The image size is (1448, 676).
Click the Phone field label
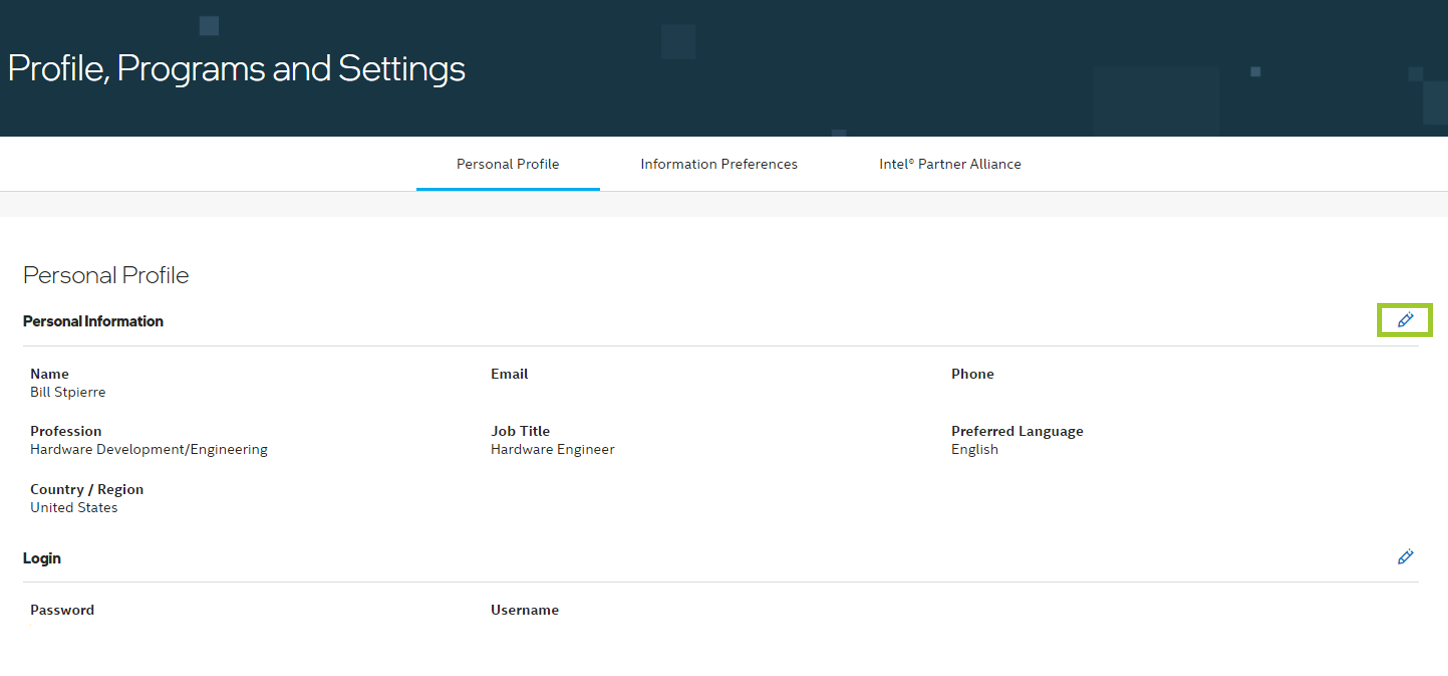tap(972, 374)
